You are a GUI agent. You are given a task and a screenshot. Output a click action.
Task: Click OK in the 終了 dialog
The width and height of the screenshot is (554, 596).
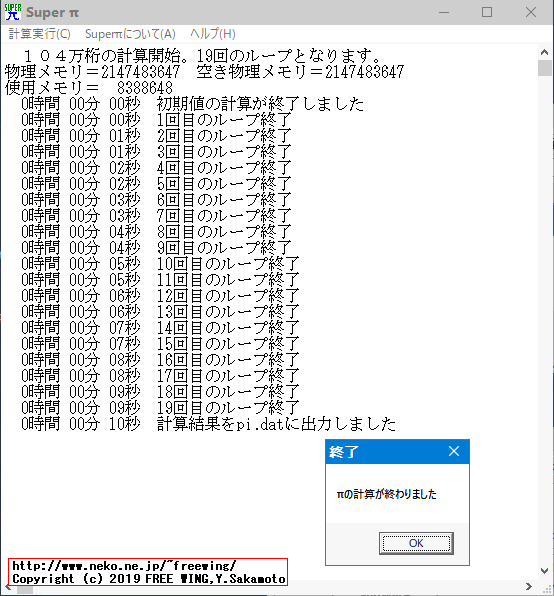(416, 543)
